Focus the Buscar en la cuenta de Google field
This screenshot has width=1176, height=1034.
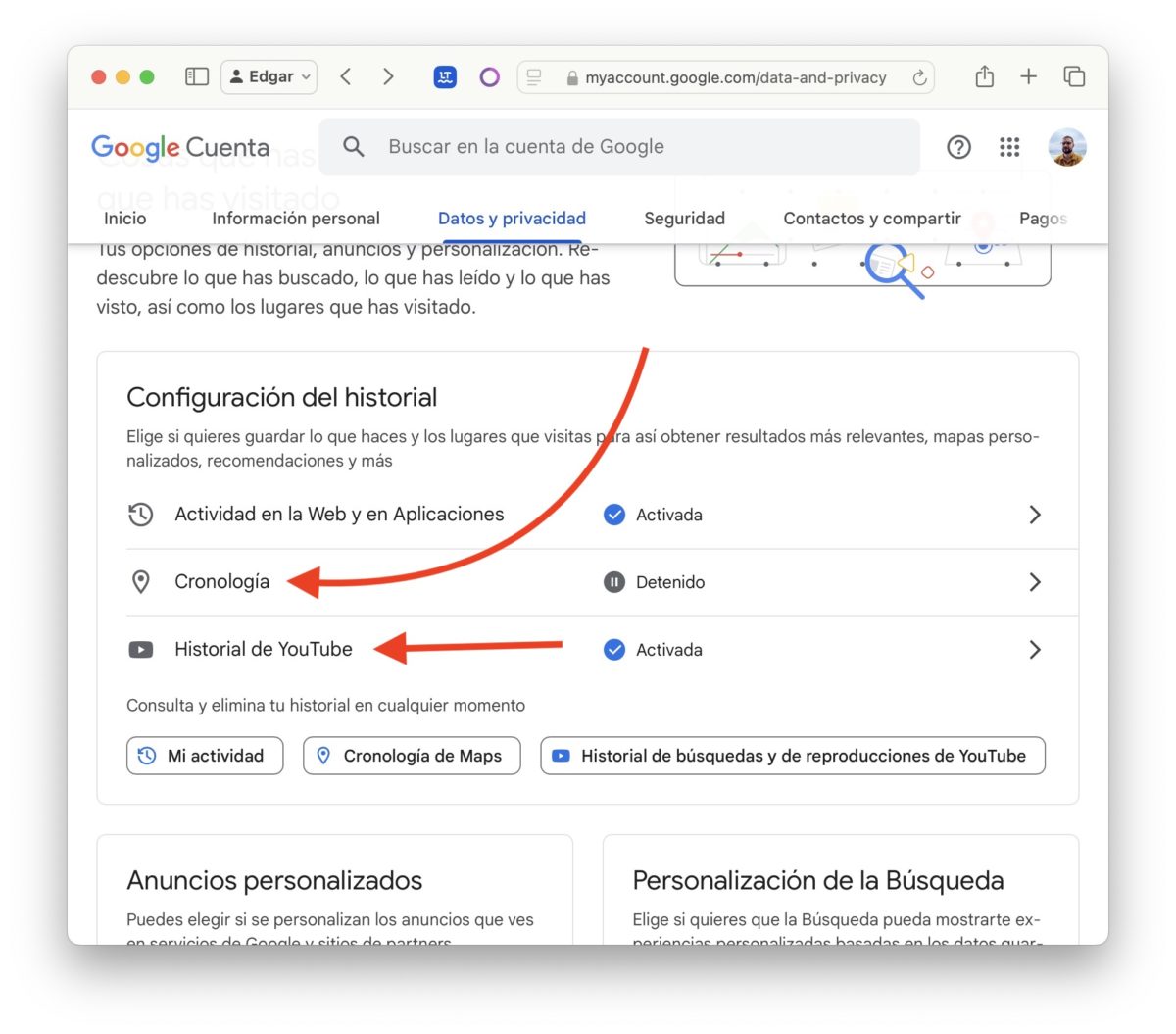click(619, 147)
